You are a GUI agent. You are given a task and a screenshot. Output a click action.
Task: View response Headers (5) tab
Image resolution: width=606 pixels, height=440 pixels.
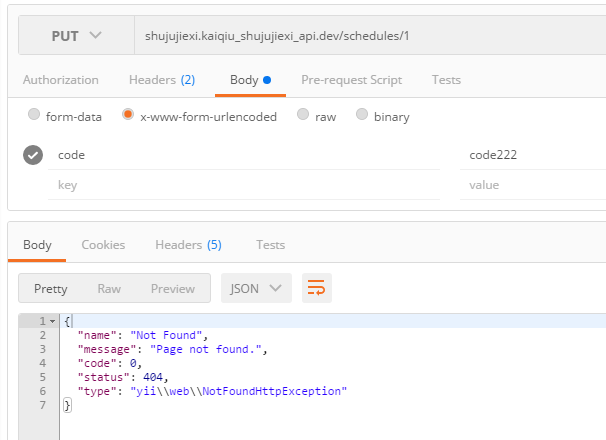click(188, 244)
